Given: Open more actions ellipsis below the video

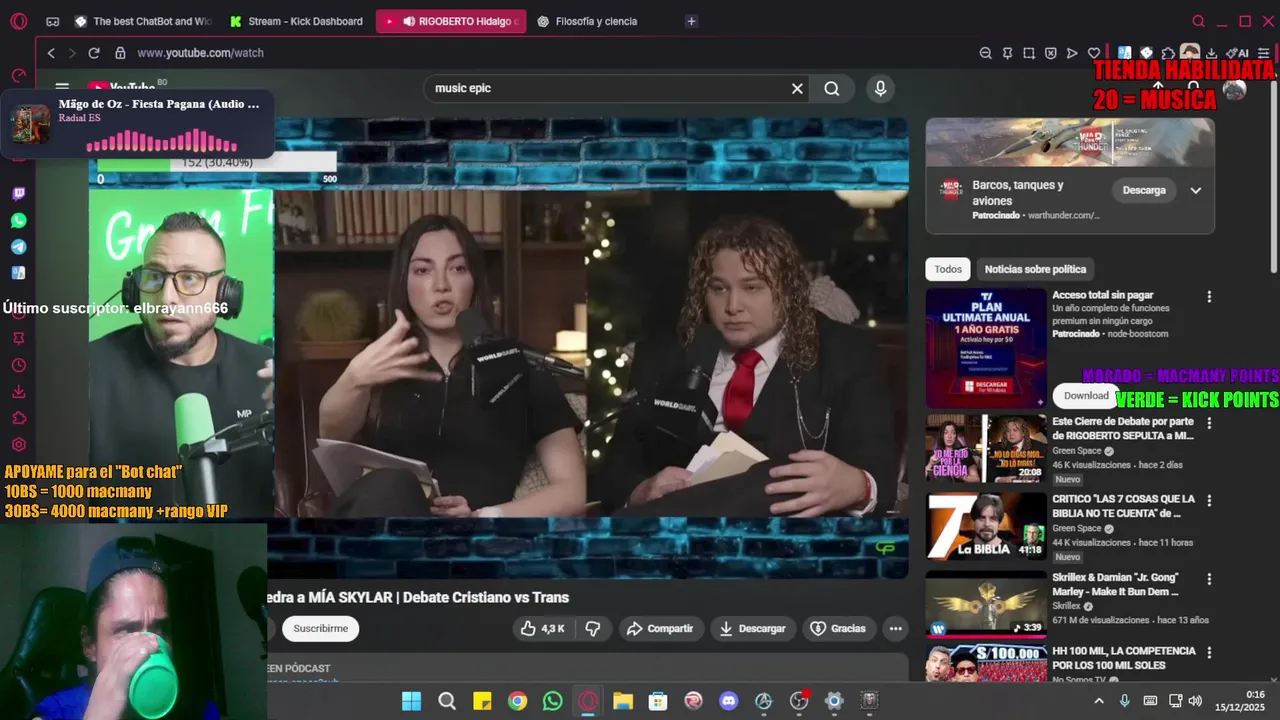Looking at the screenshot, I should coord(895,629).
